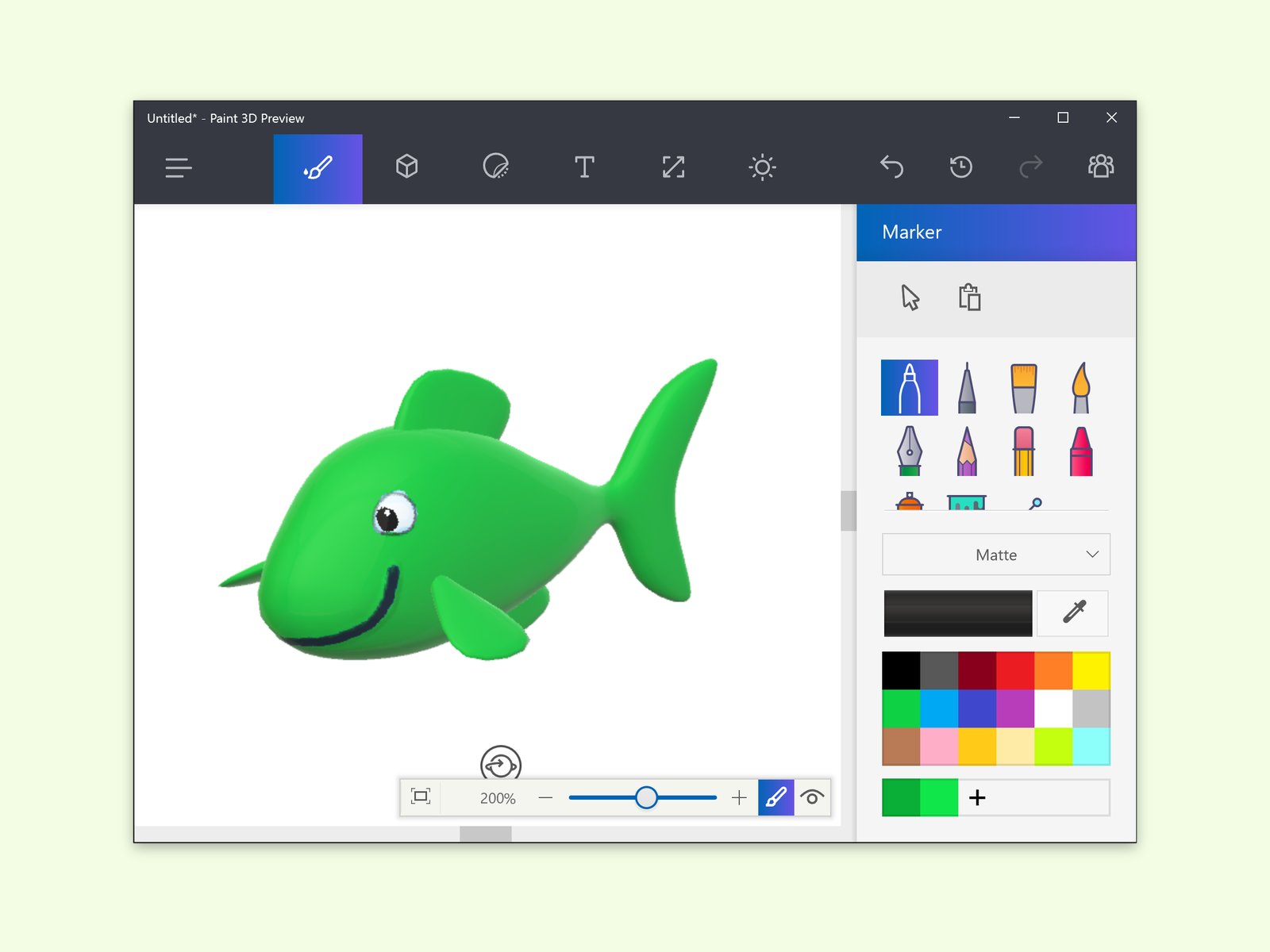Image resolution: width=1270 pixels, height=952 pixels.
Task: Select the Oil brush tool
Action: [x=1024, y=388]
